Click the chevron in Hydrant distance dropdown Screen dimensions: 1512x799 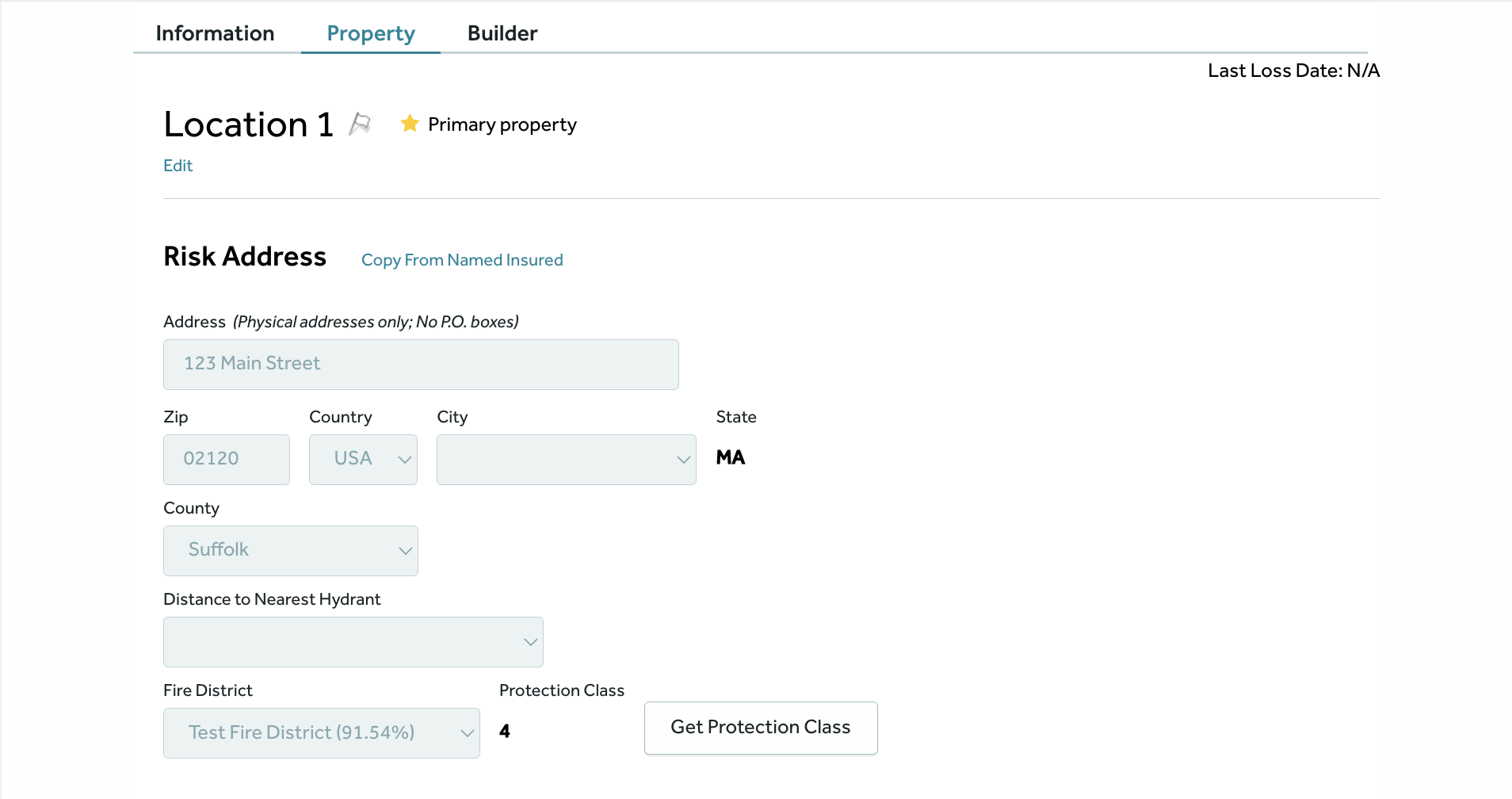[530, 642]
